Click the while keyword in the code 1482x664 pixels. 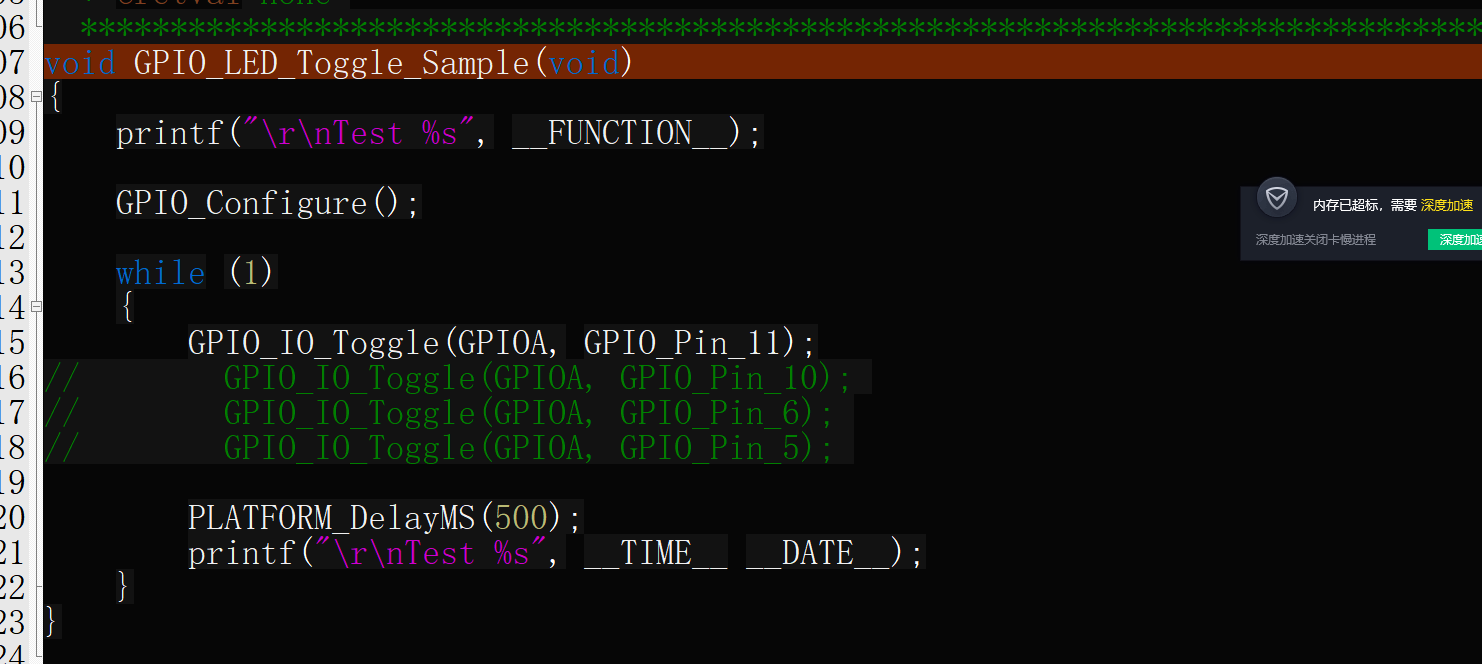160,273
